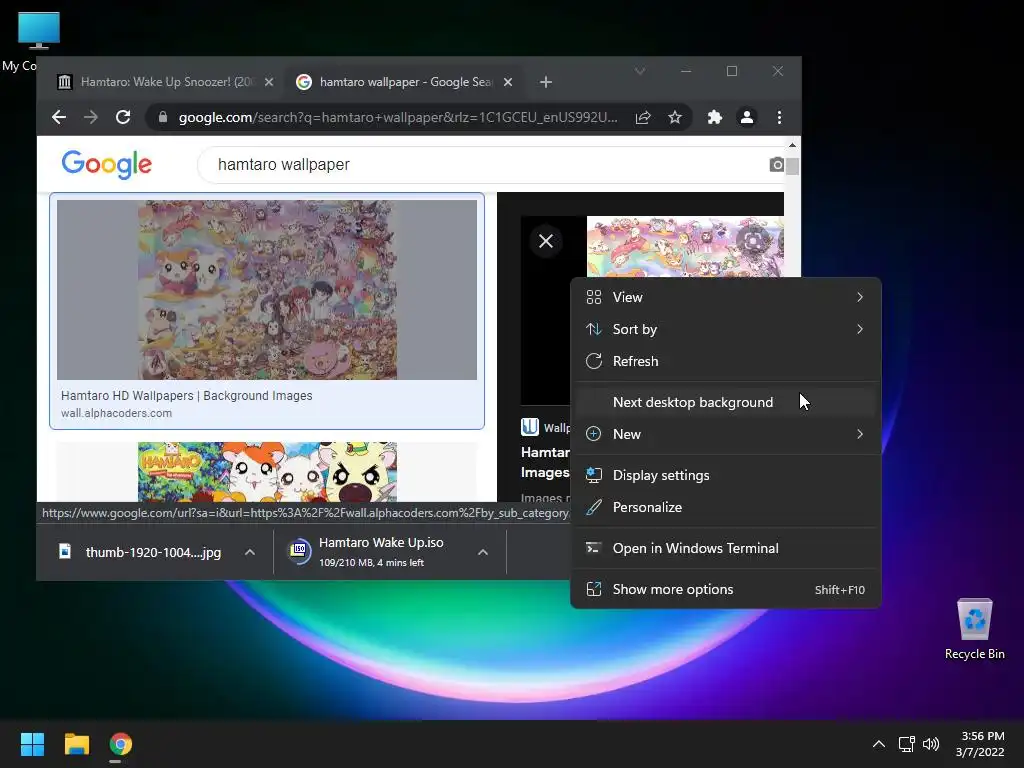This screenshot has width=1024, height=768.
Task: Choose Personalize in the context menu
Action: pos(726,507)
